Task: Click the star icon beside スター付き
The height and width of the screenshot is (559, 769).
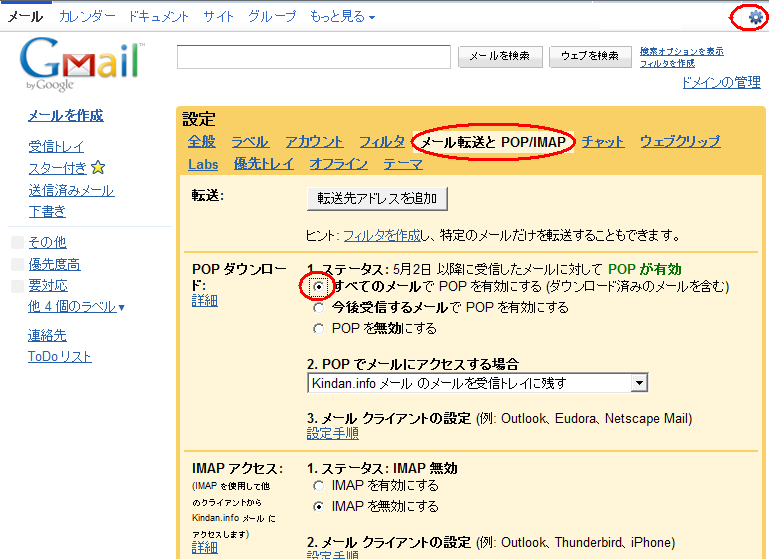Action: [x=98, y=168]
